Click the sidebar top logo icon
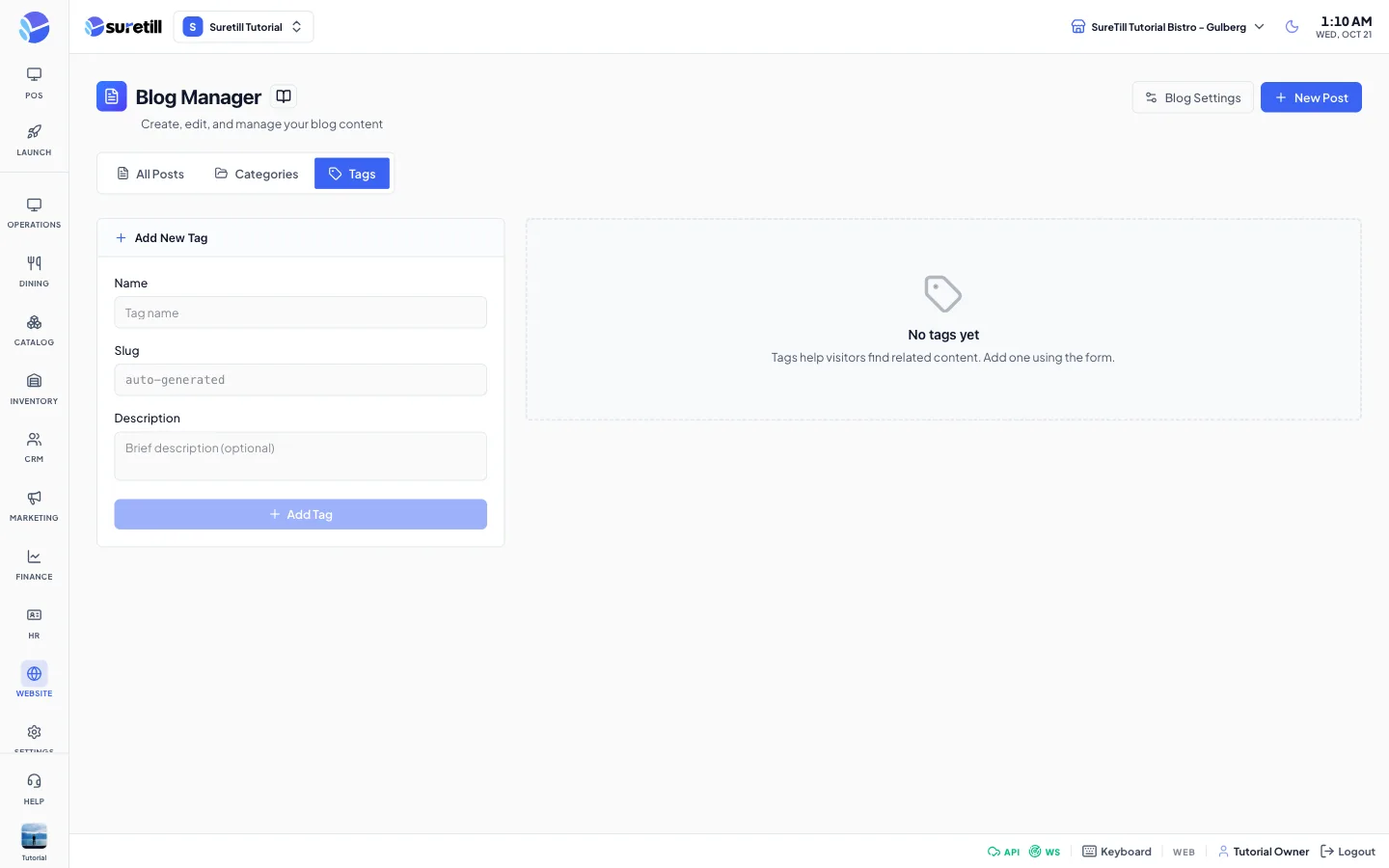1389x868 pixels. [x=34, y=27]
